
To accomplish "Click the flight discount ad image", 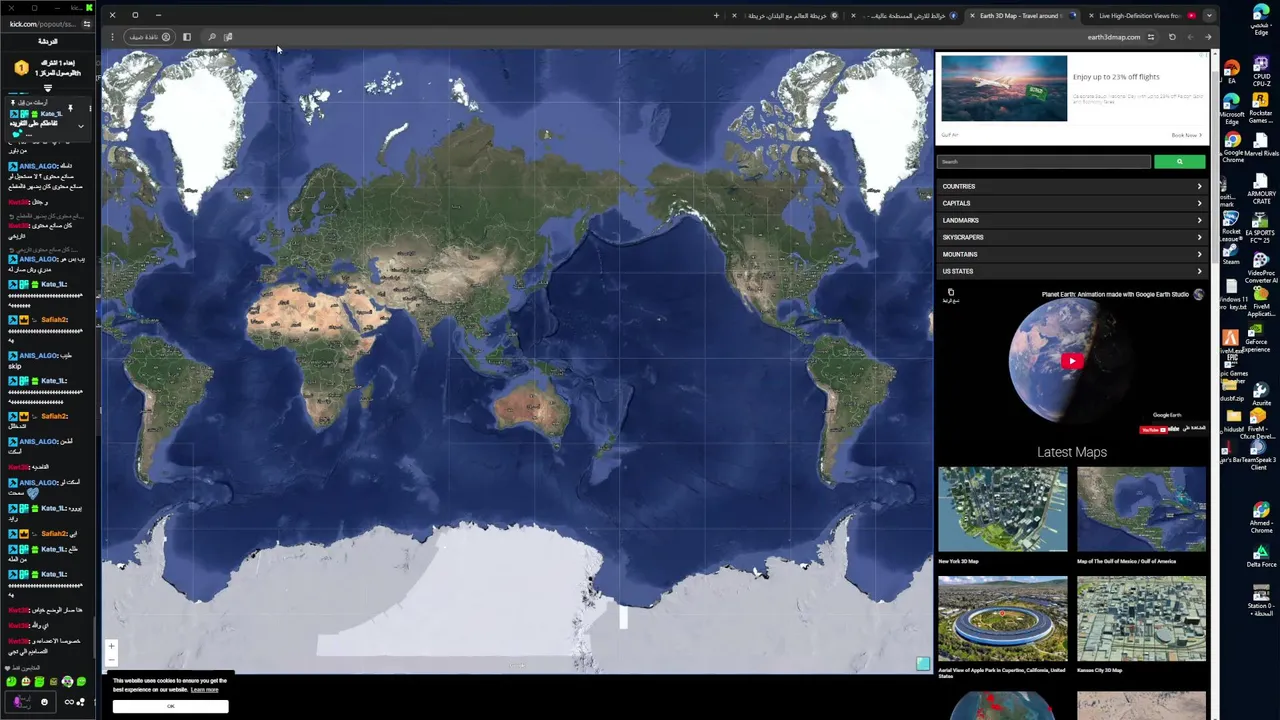I will (x=1004, y=89).
